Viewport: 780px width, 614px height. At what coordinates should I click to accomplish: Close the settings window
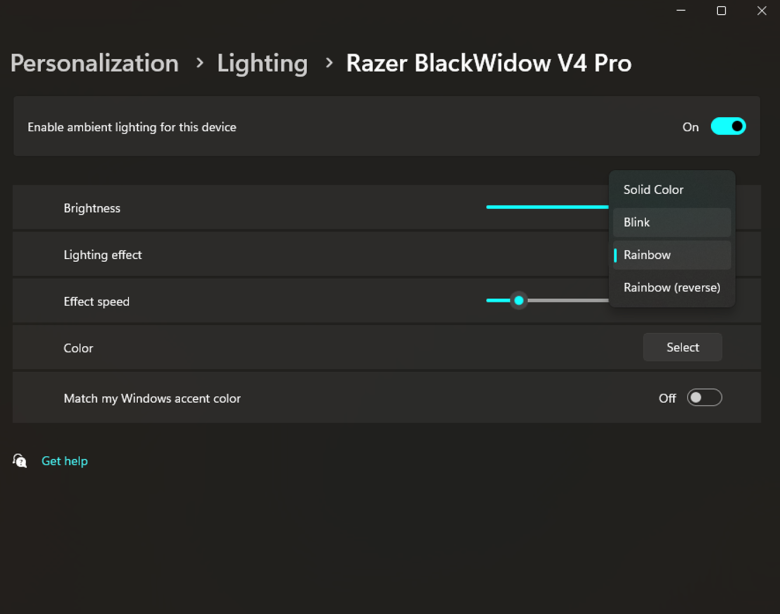pos(762,10)
